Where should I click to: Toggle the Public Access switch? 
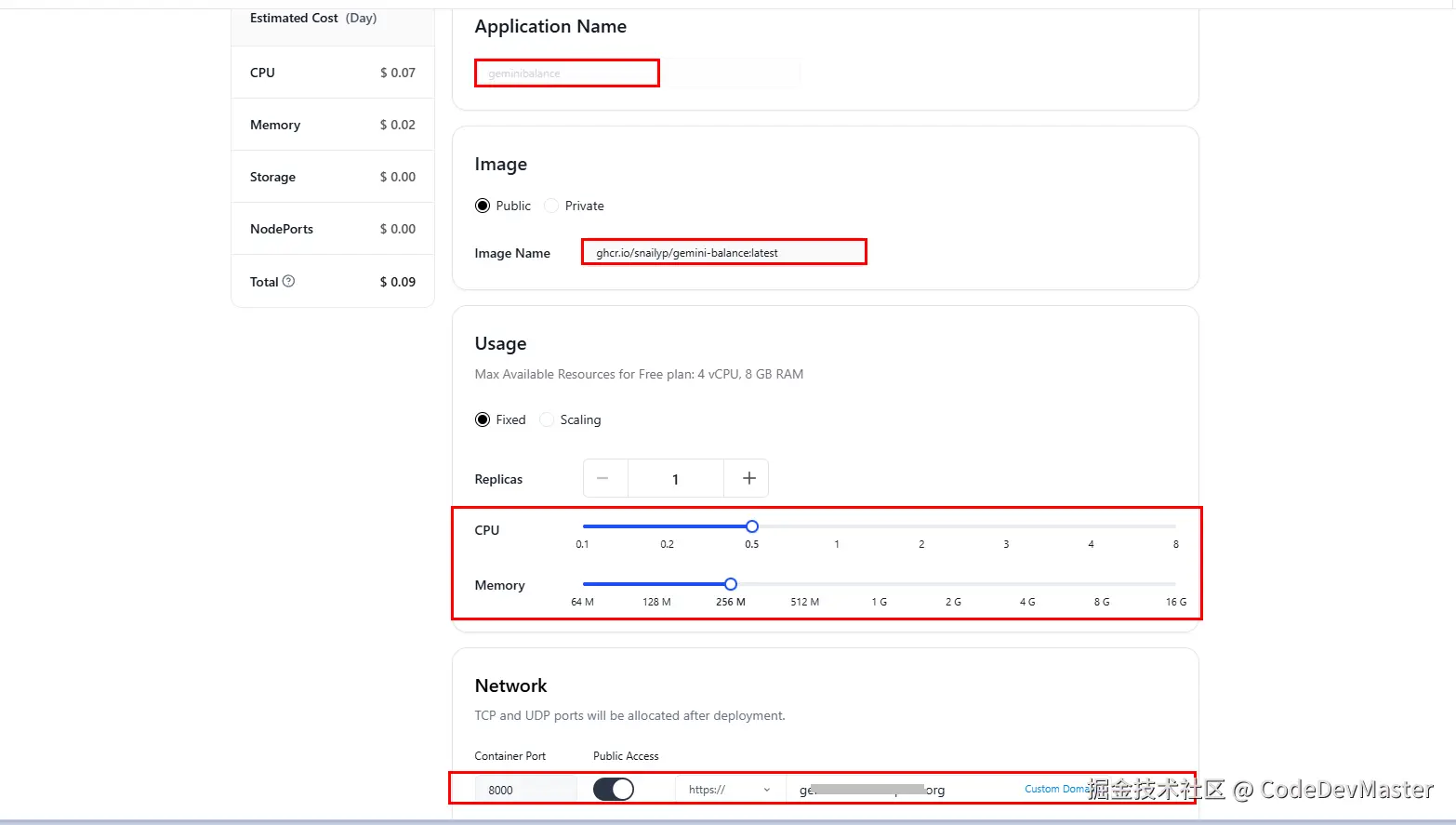[614, 790]
